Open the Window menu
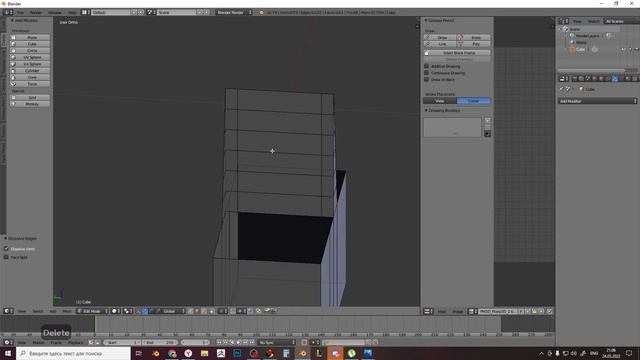 point(55,13)
